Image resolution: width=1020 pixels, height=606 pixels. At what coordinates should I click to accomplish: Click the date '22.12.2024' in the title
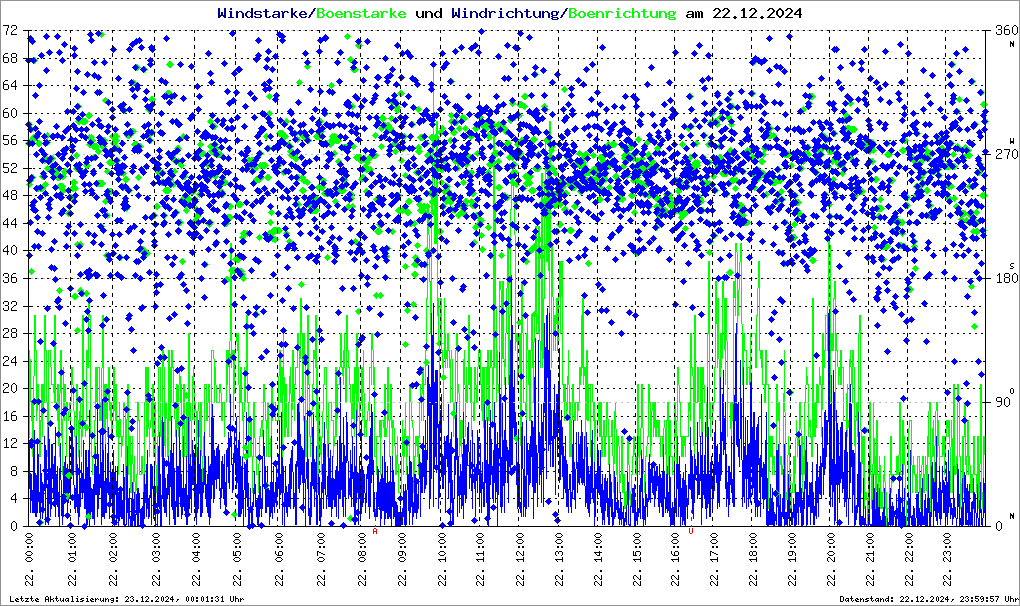click(x=757, y=13)
